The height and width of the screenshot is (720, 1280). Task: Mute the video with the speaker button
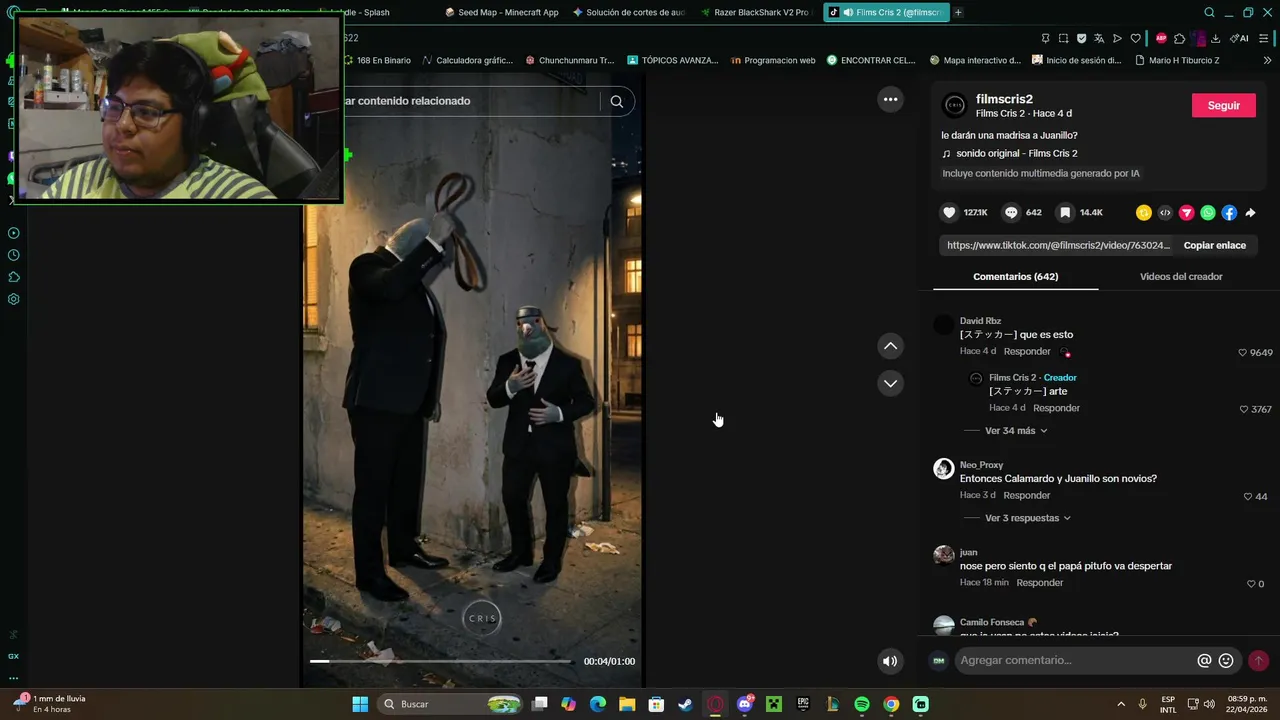click(889, 661)
